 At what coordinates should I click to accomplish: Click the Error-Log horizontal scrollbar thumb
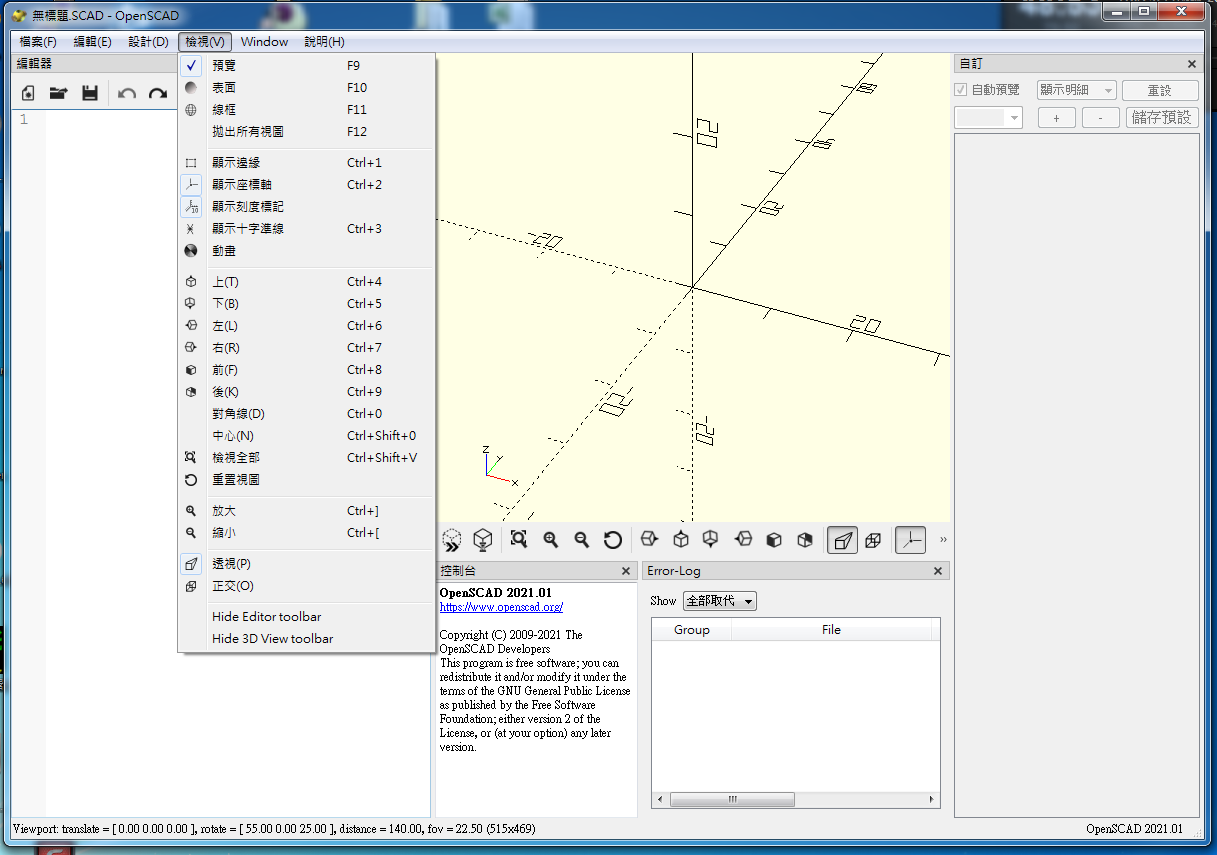[732, 800]
